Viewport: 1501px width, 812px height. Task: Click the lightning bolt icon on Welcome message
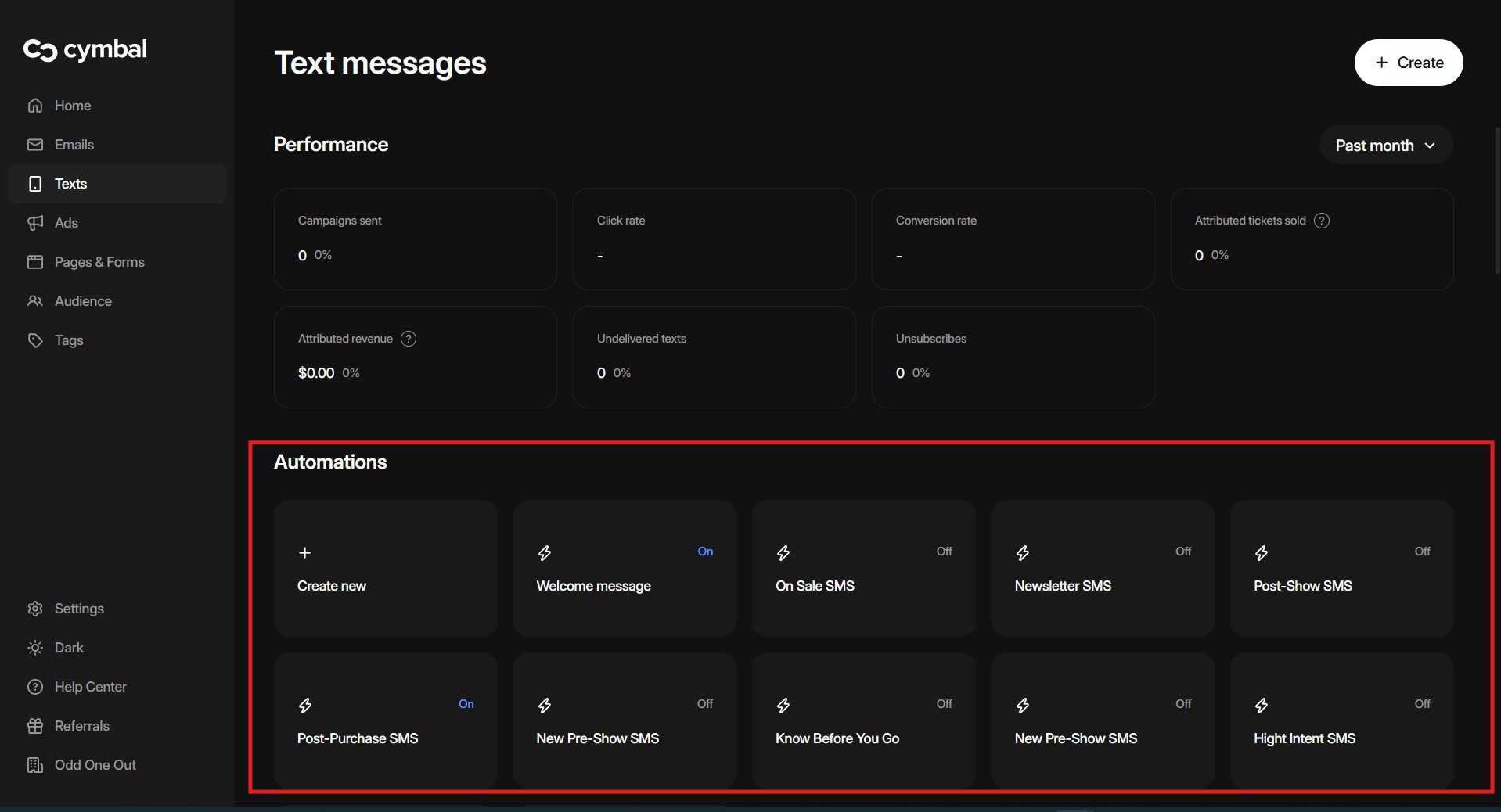(545, 553)
